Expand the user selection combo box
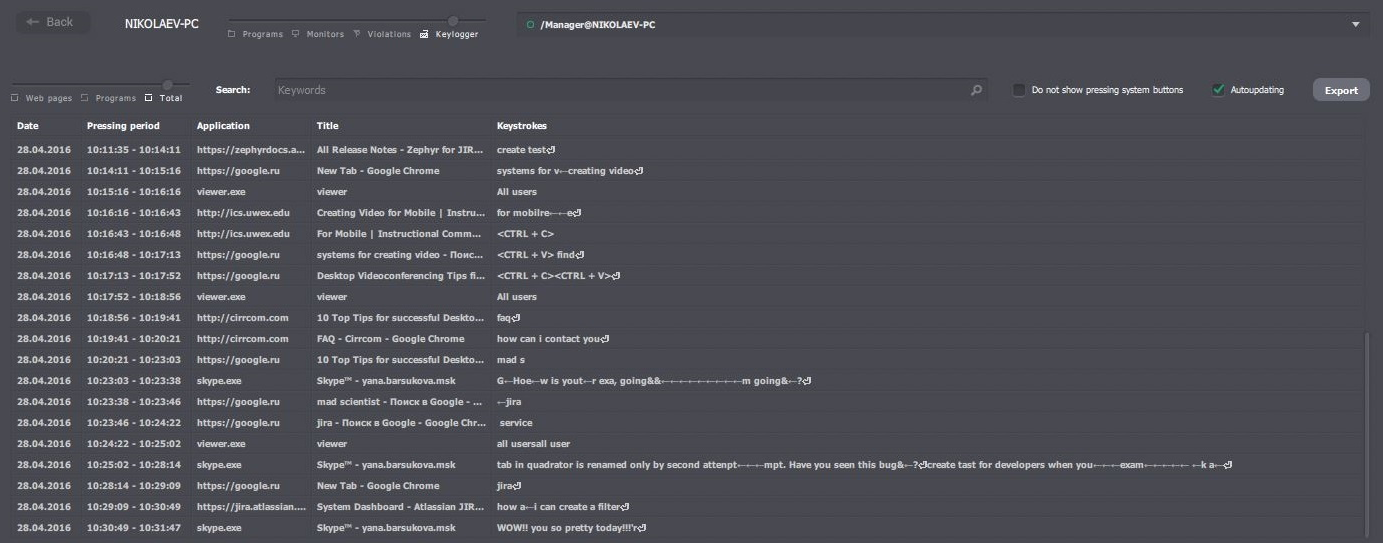The height and width of the screenshot is (543, 1383). (943, 24)
